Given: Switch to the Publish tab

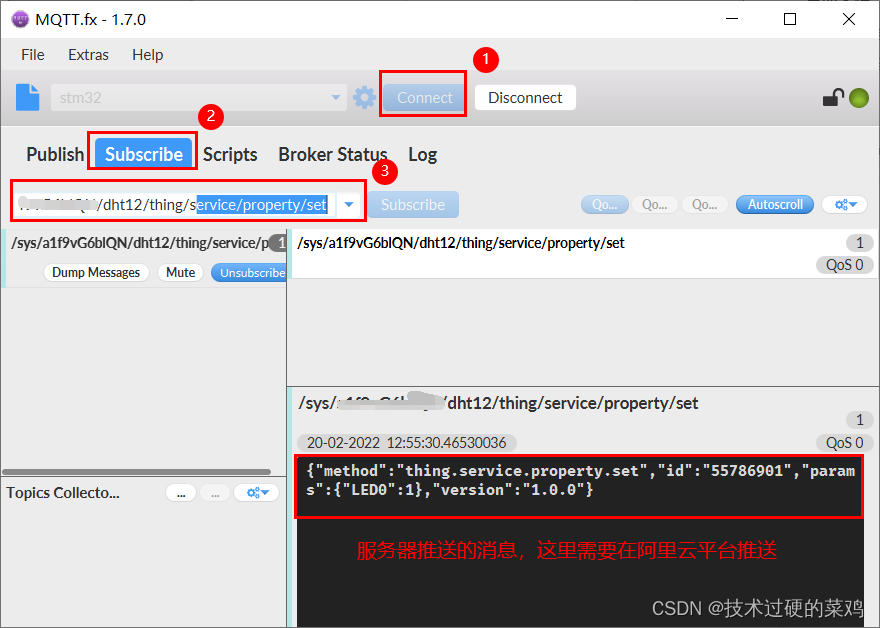Looking at the screenshot, I should pos(55,154).
